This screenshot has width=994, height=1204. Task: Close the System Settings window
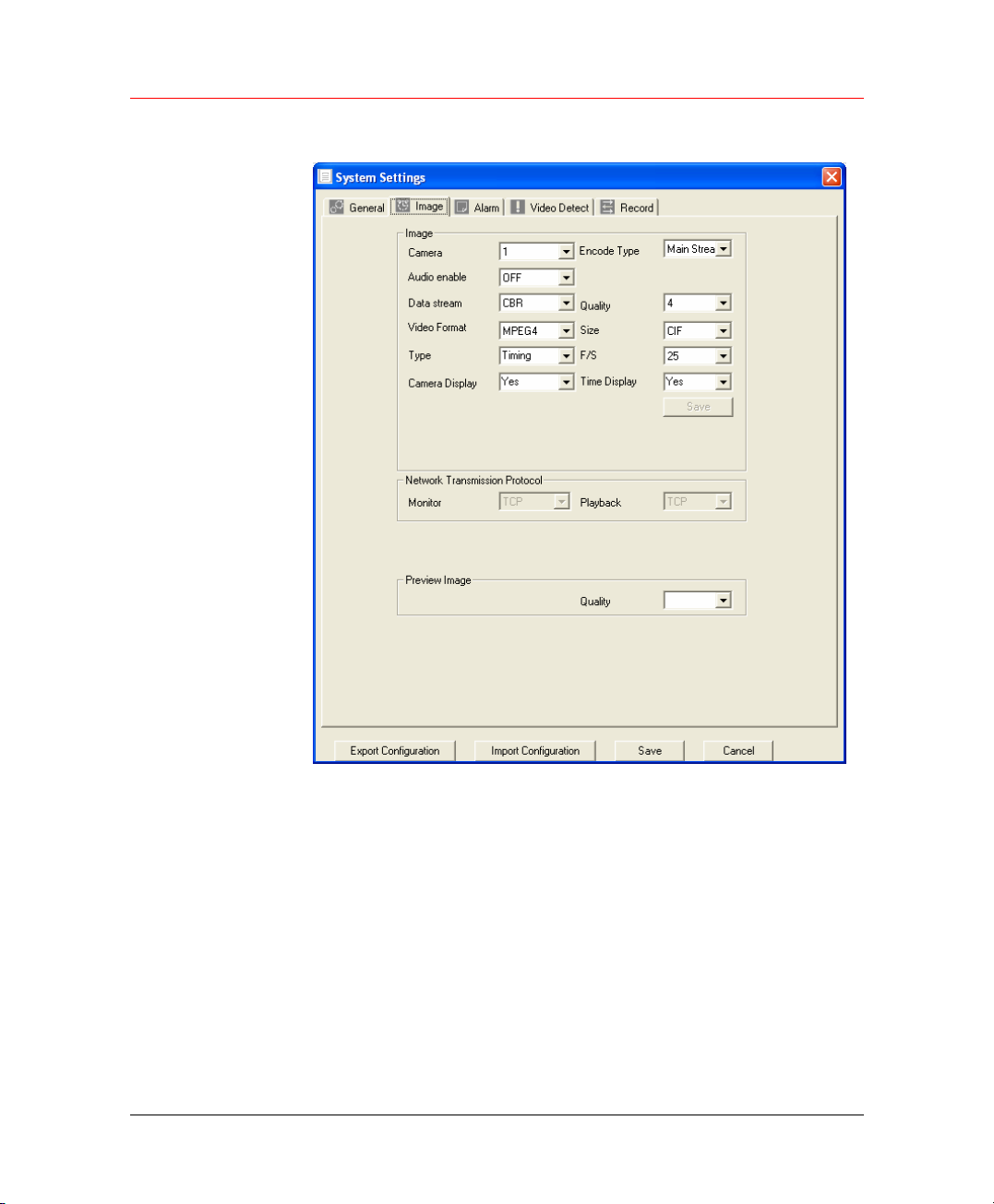tap(832, 177)
